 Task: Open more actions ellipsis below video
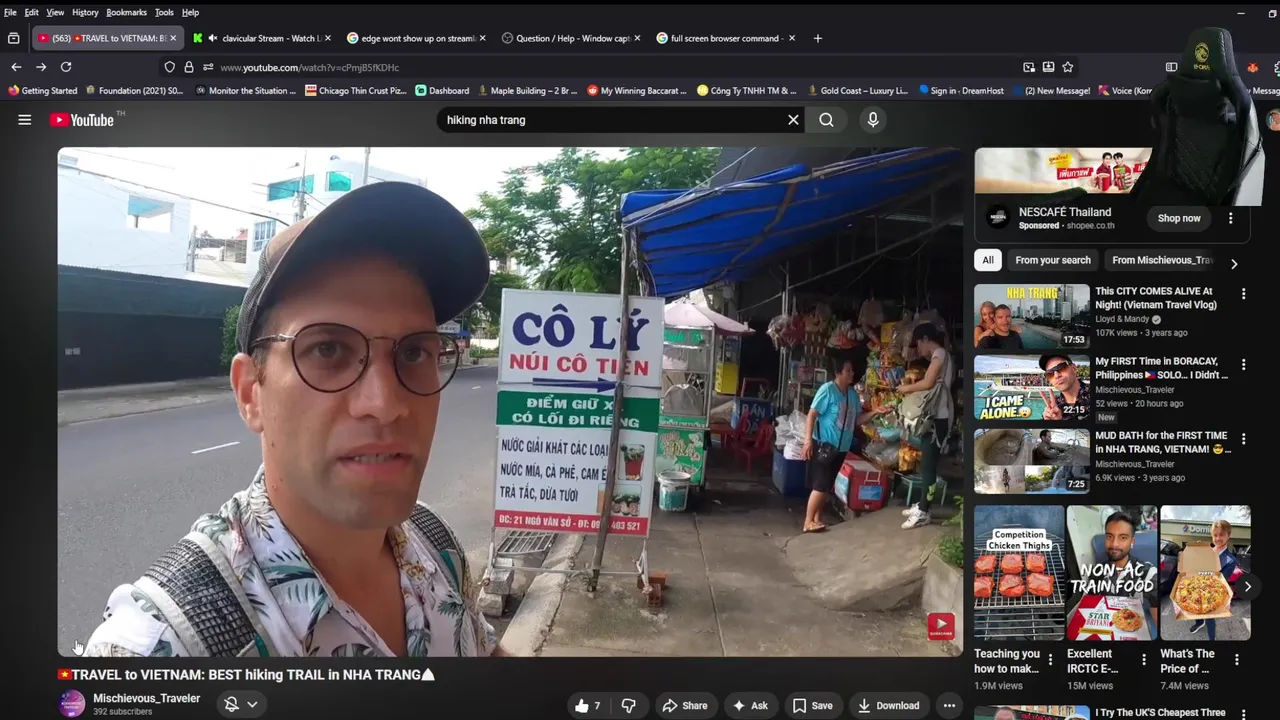coord(949,705)
